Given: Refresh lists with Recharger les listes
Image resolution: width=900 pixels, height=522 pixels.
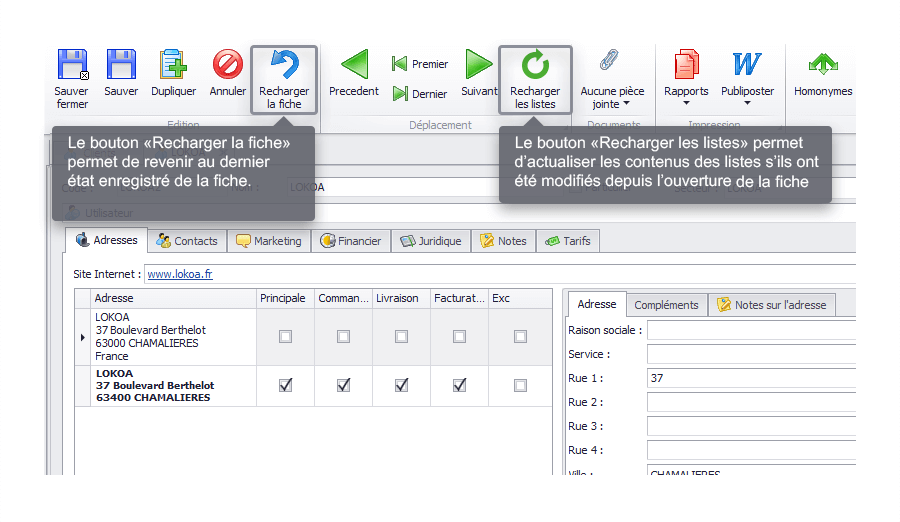Looking at the screenshot, I should pos(535,80).
